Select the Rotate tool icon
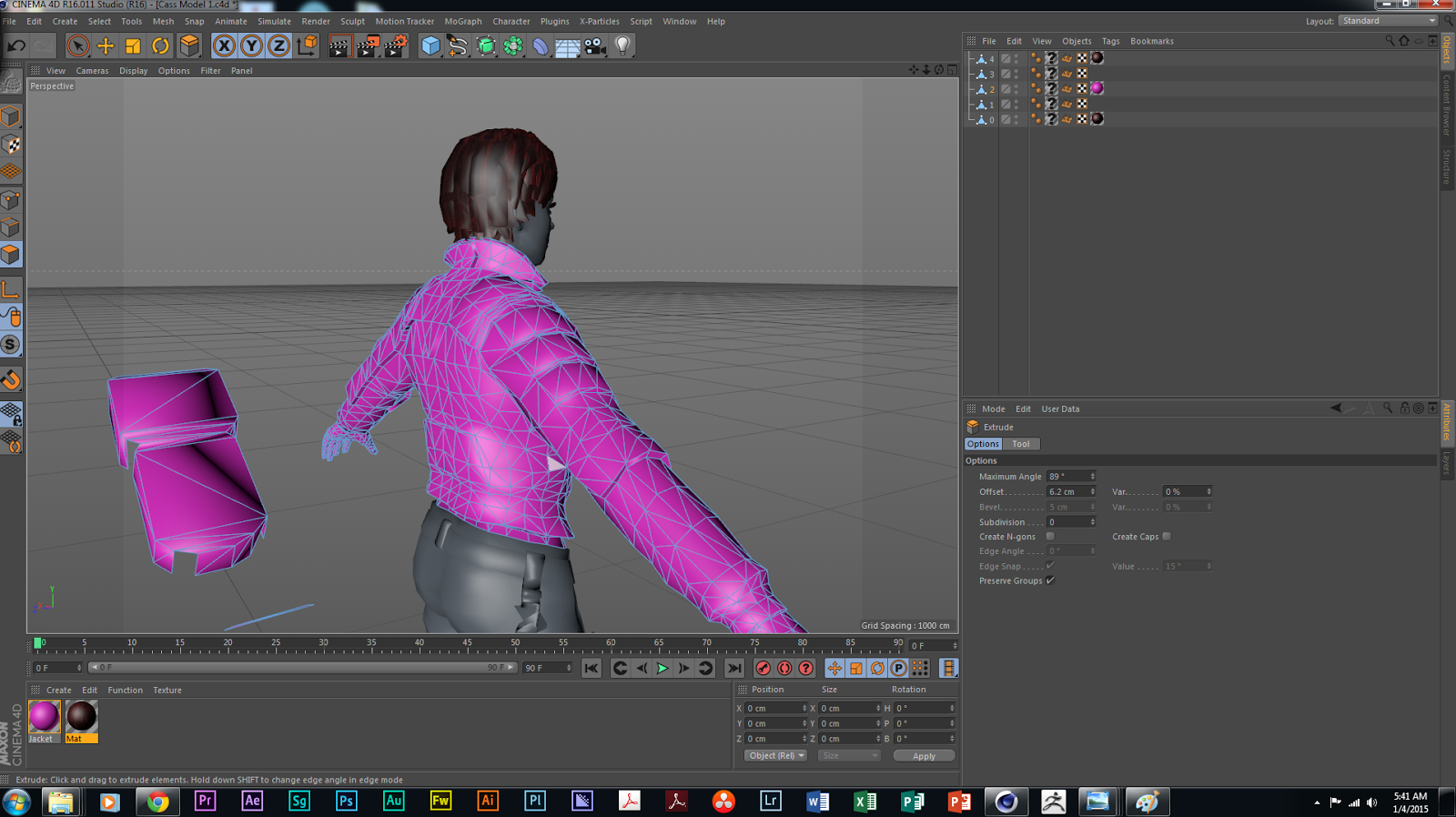The height and width of the screenshot is (817, 1456). click(160, 45)
